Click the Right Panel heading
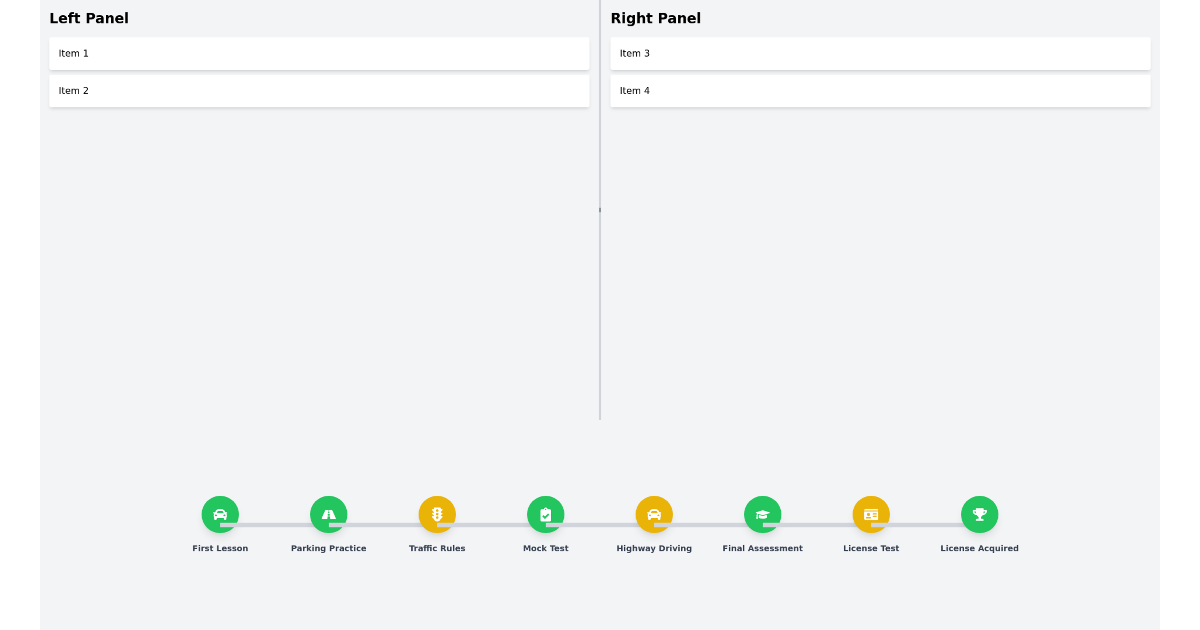The width and height of the screenshot is (1200, 630). click(x=655, y=18)
